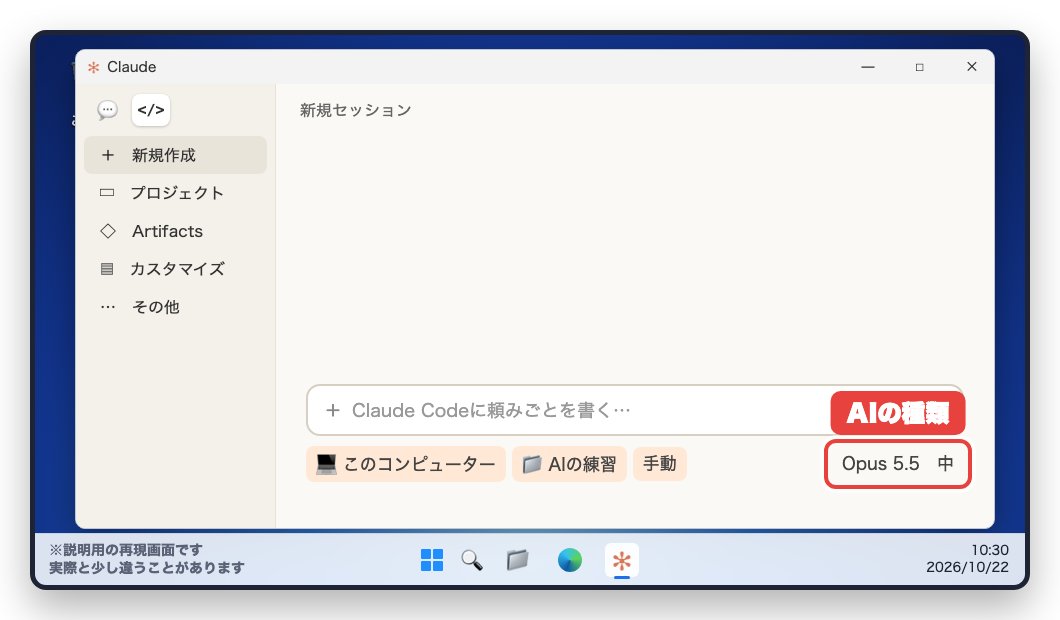Screen dimensions: 1060x620
Task: Close the Claude window
Action: [971, 66]
